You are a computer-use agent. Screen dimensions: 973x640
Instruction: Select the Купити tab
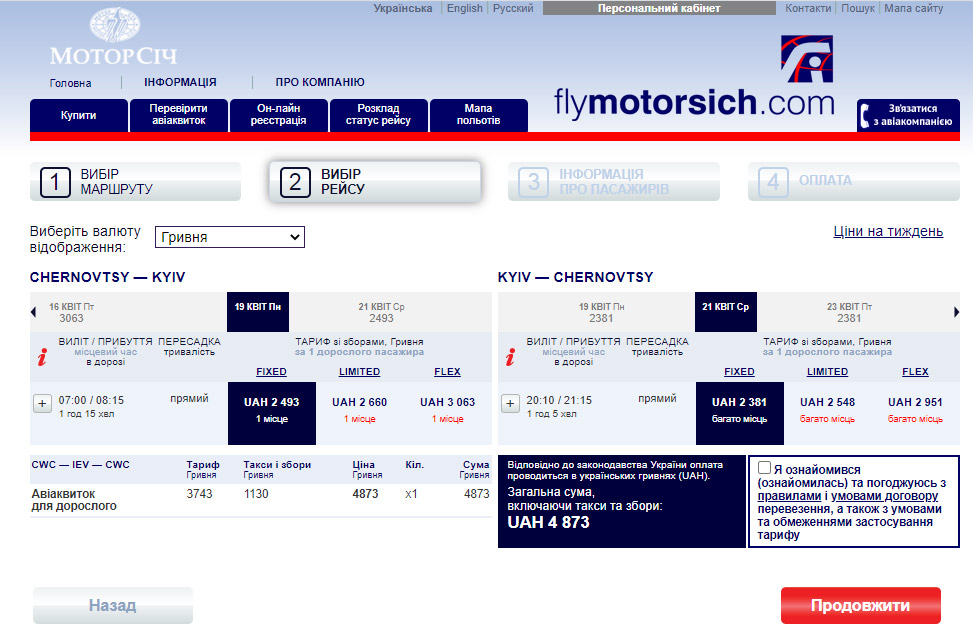coord(79,115)
